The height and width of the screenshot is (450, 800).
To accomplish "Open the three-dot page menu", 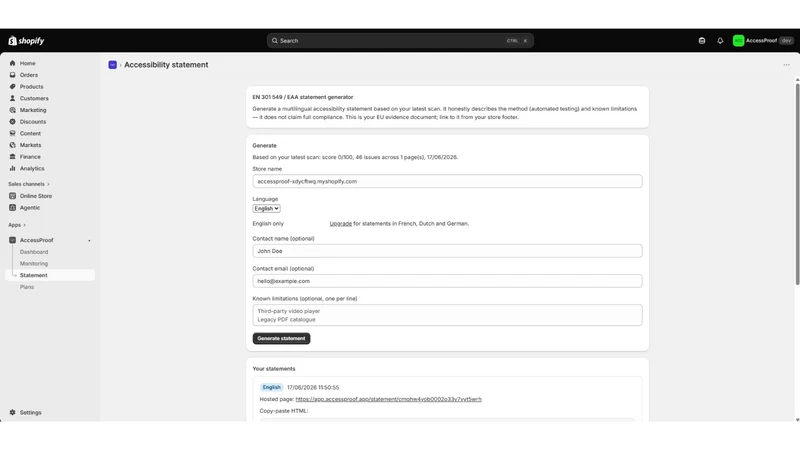I will click(786, 65).
